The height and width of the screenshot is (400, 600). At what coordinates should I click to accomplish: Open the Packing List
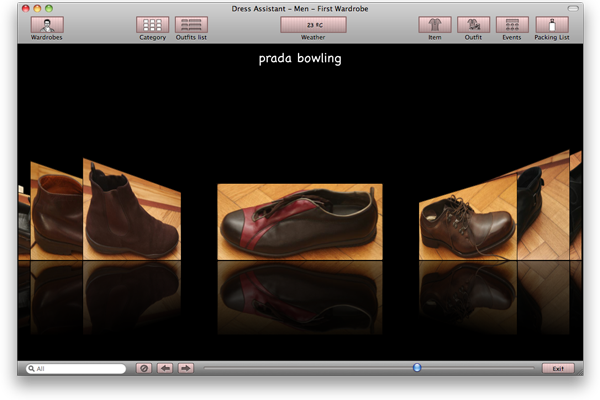coord(553,25)
